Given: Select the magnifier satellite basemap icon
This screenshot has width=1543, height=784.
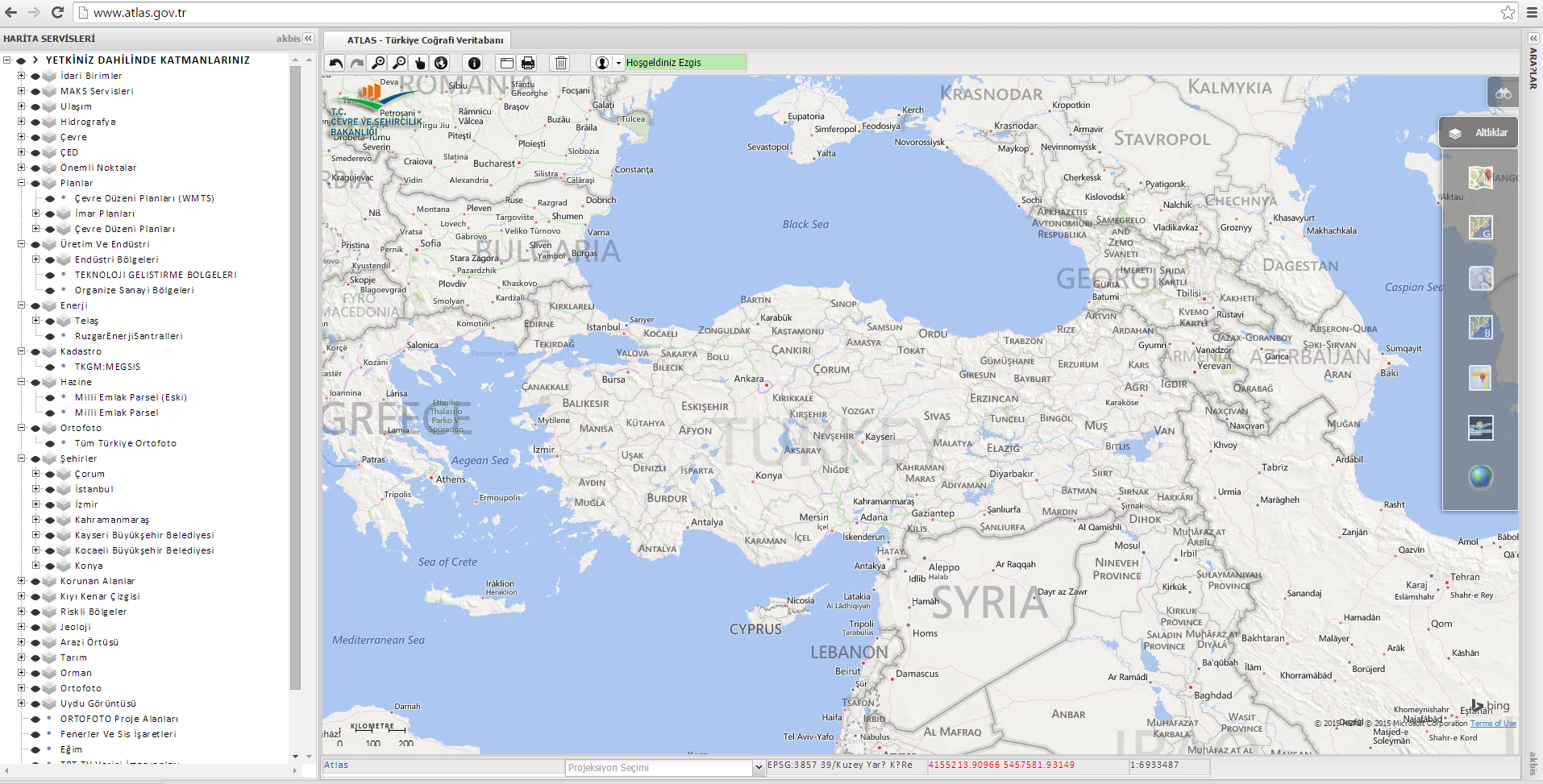Looking at the screenshot, I should pyautogui.click(x=1480, y=278).
